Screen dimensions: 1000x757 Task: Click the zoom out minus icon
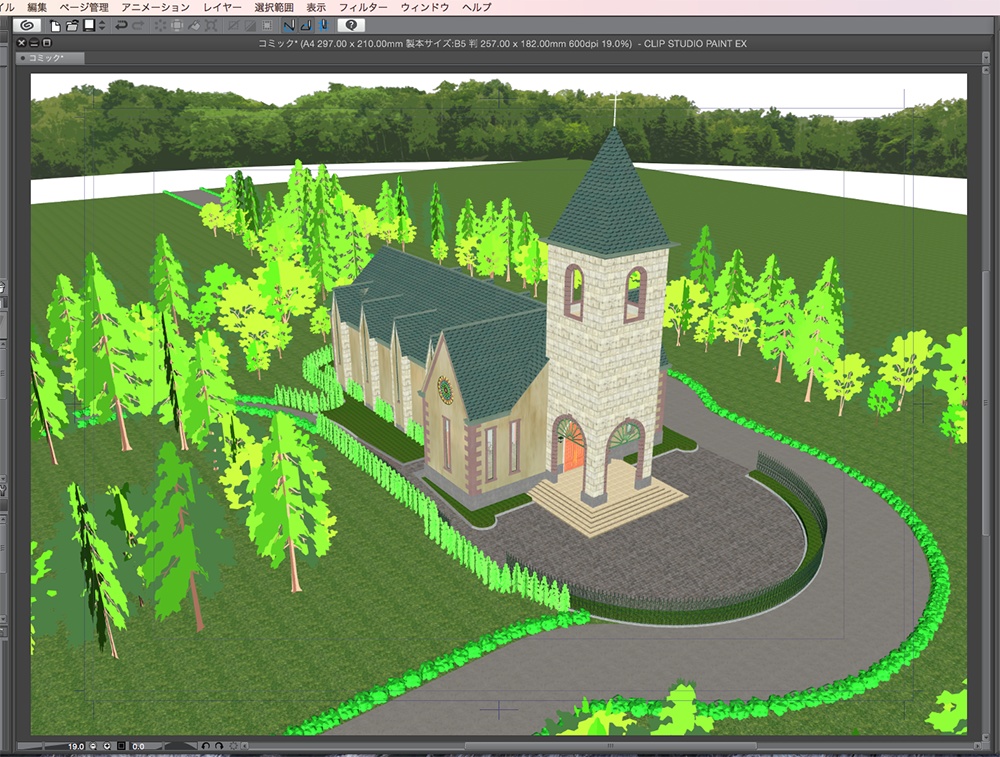pyautogui.click(x=94, y=746)
